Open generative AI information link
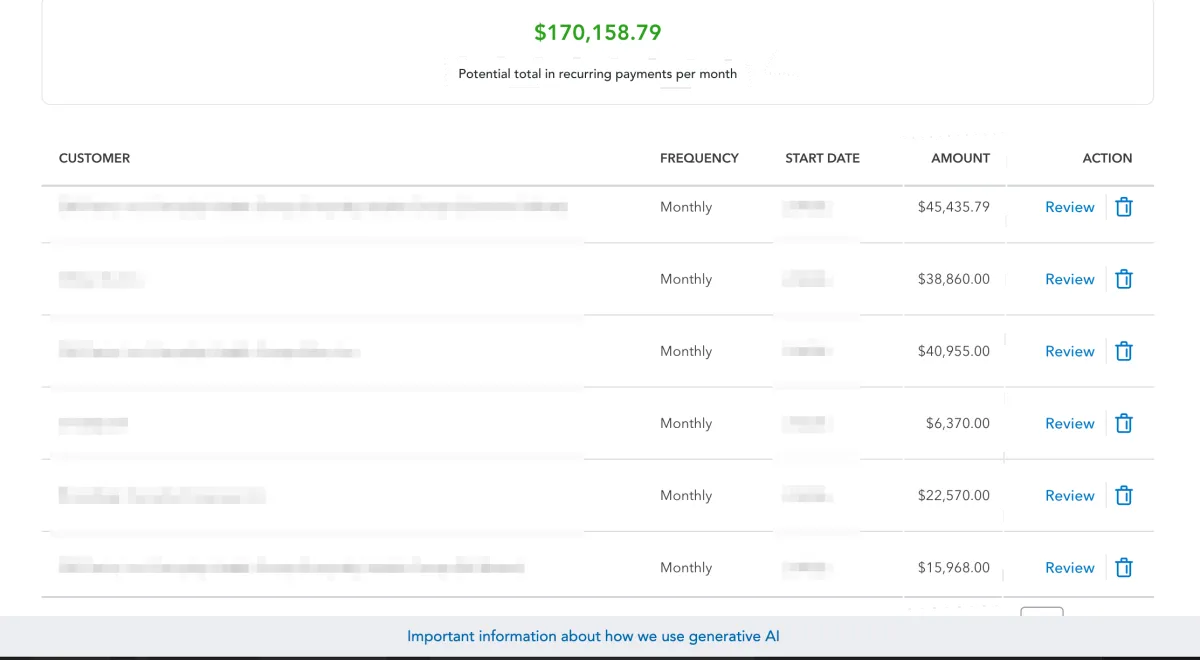The width and height of the screenshot is (1200, 660). point(593,636)
